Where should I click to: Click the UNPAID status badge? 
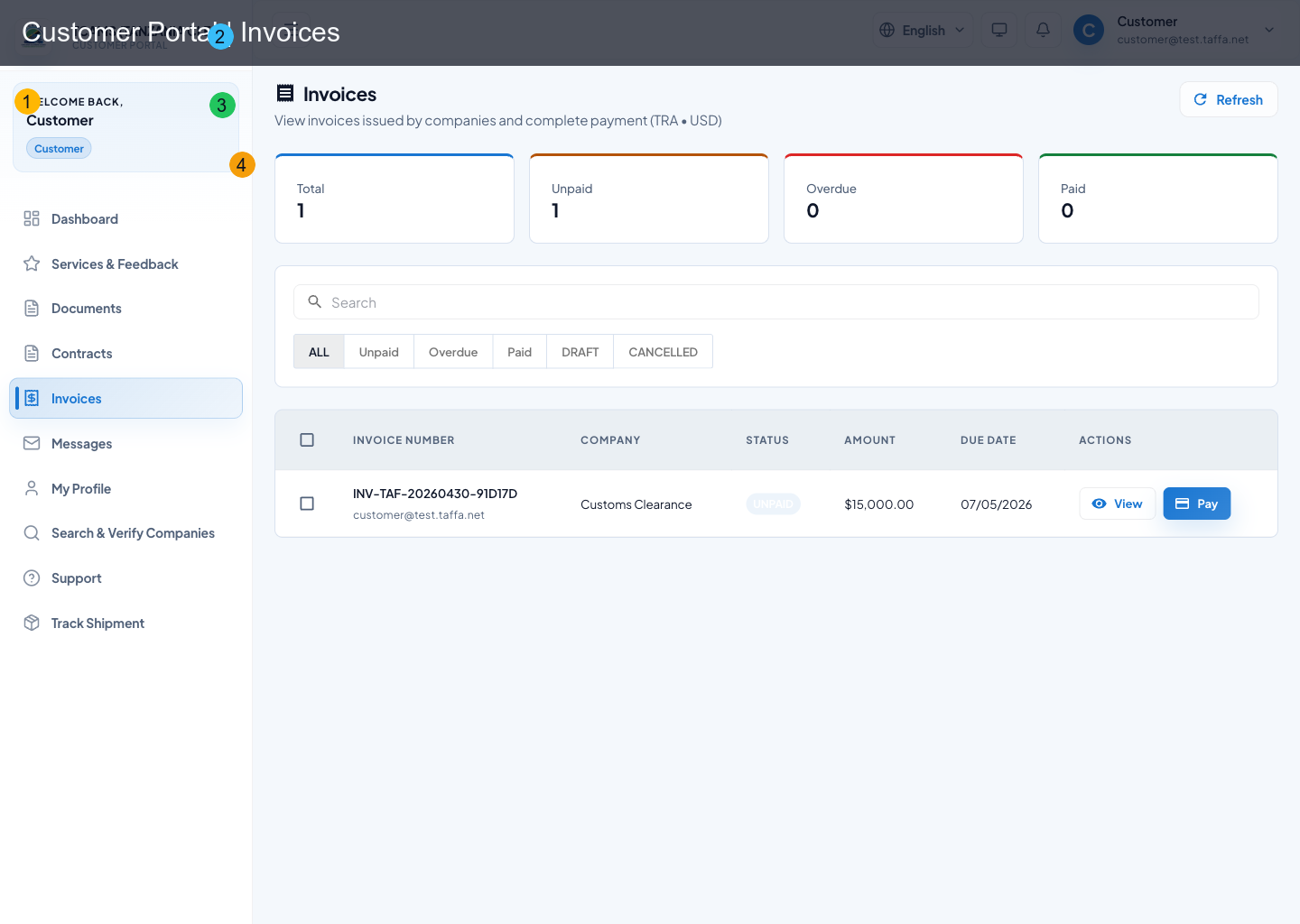(x=774, y=504)
